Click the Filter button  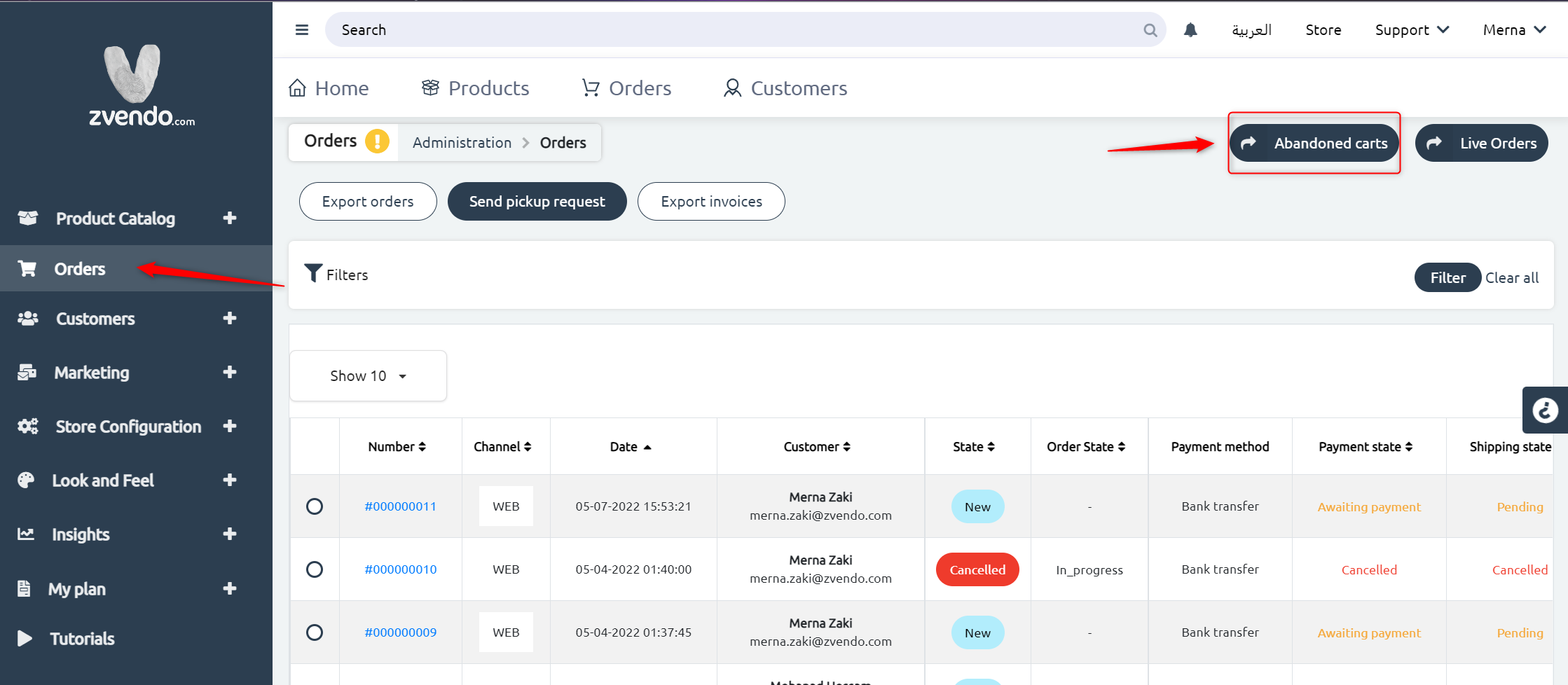(1447, 277)
